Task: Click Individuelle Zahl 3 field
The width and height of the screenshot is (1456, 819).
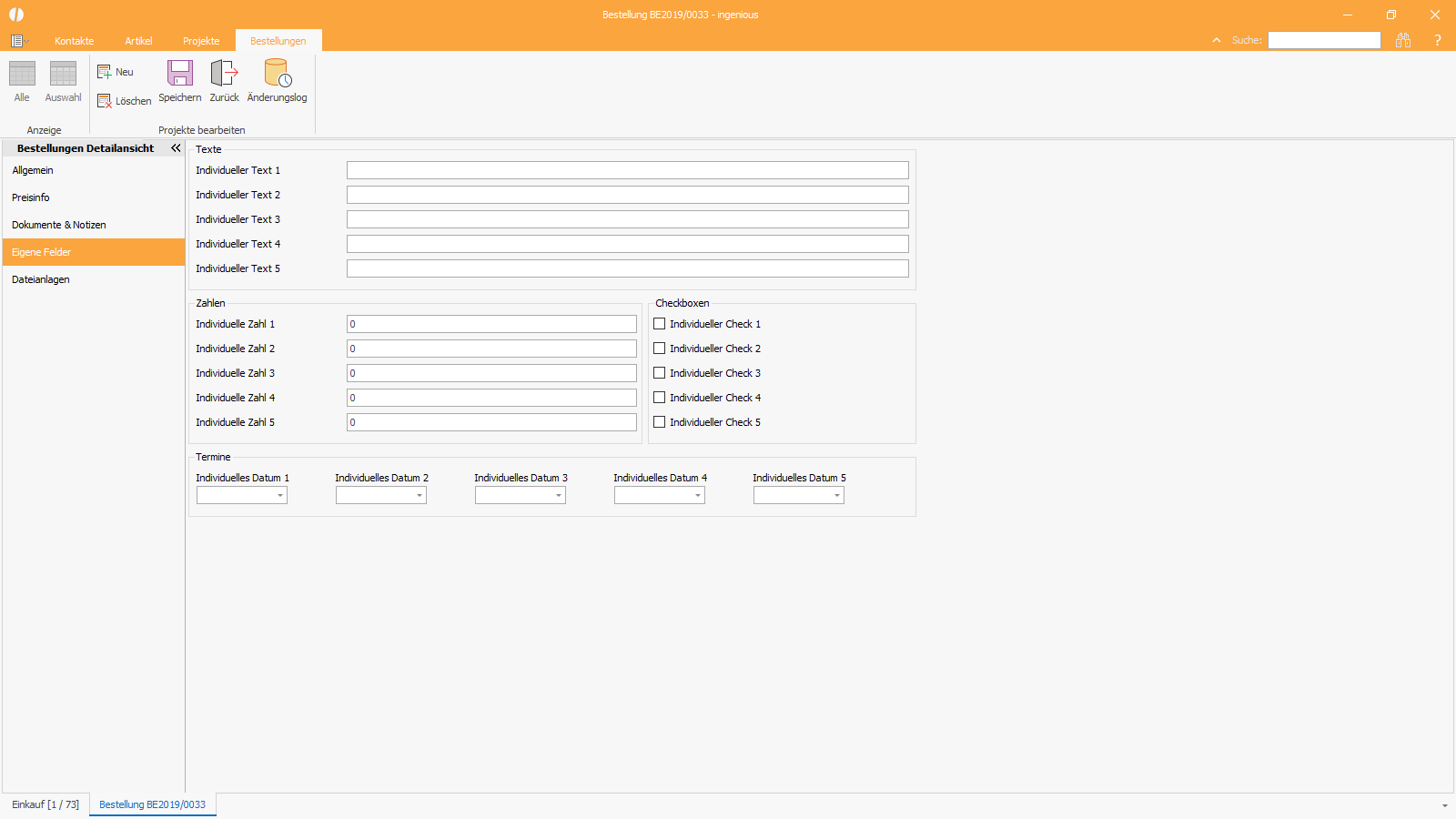Action: click(x=491, y=373)
